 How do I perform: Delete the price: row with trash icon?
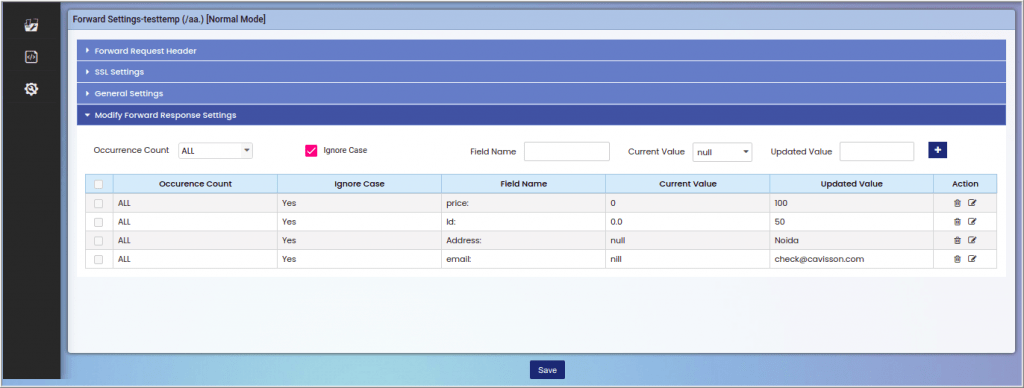[957, 203]
